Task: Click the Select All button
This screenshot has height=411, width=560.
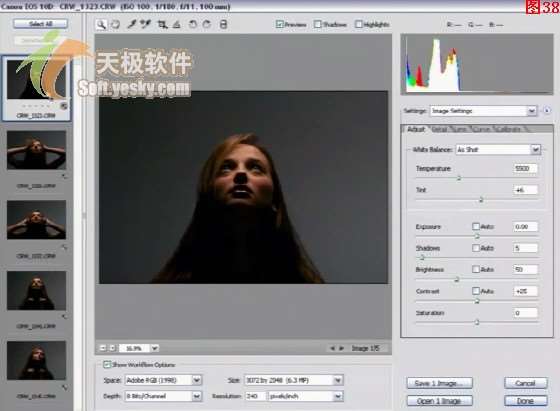Action: pyautogui.click(x=40, y=24)
